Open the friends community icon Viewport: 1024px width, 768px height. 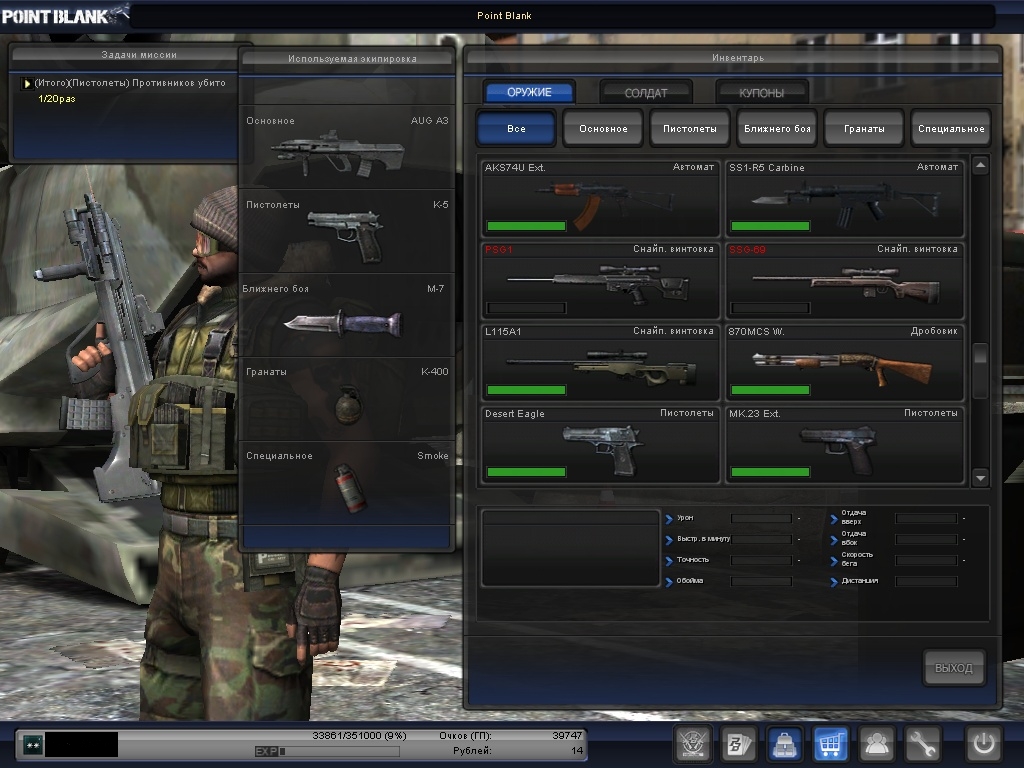tap(877, 744)
